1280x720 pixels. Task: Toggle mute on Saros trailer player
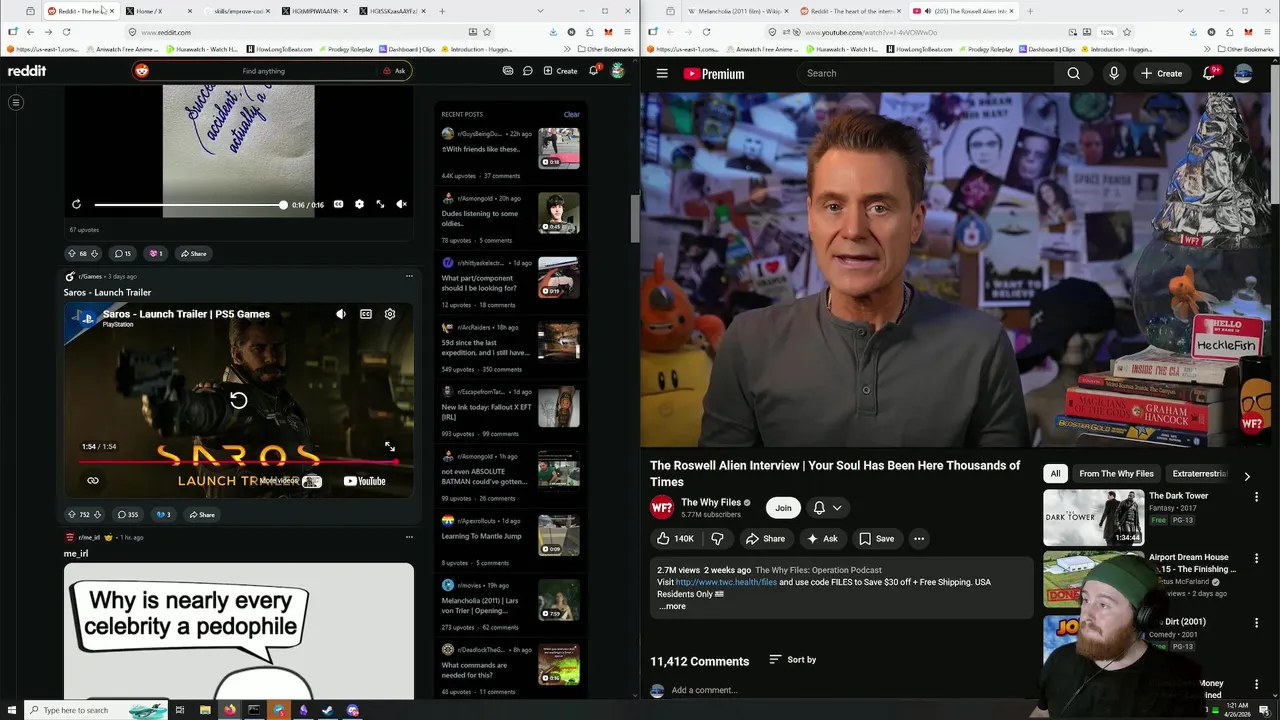[341, 314]
